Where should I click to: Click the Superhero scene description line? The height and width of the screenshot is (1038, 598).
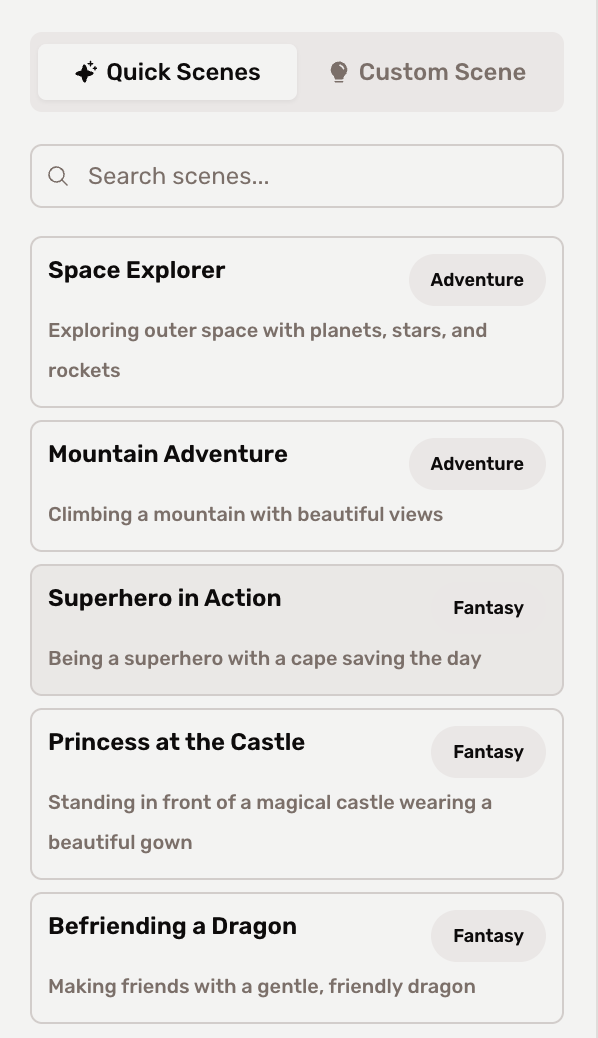(x=264, y=657)
